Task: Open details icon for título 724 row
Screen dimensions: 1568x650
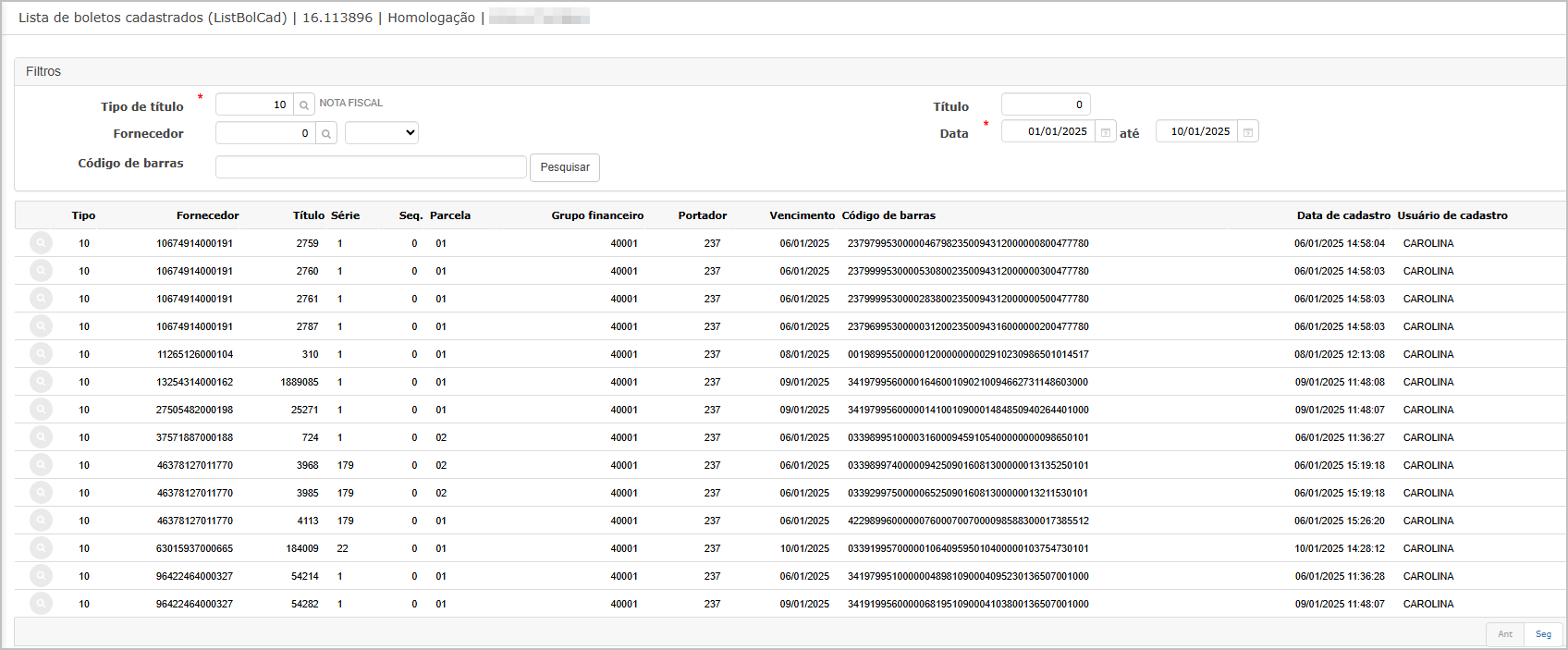Action: pos(41,437)
